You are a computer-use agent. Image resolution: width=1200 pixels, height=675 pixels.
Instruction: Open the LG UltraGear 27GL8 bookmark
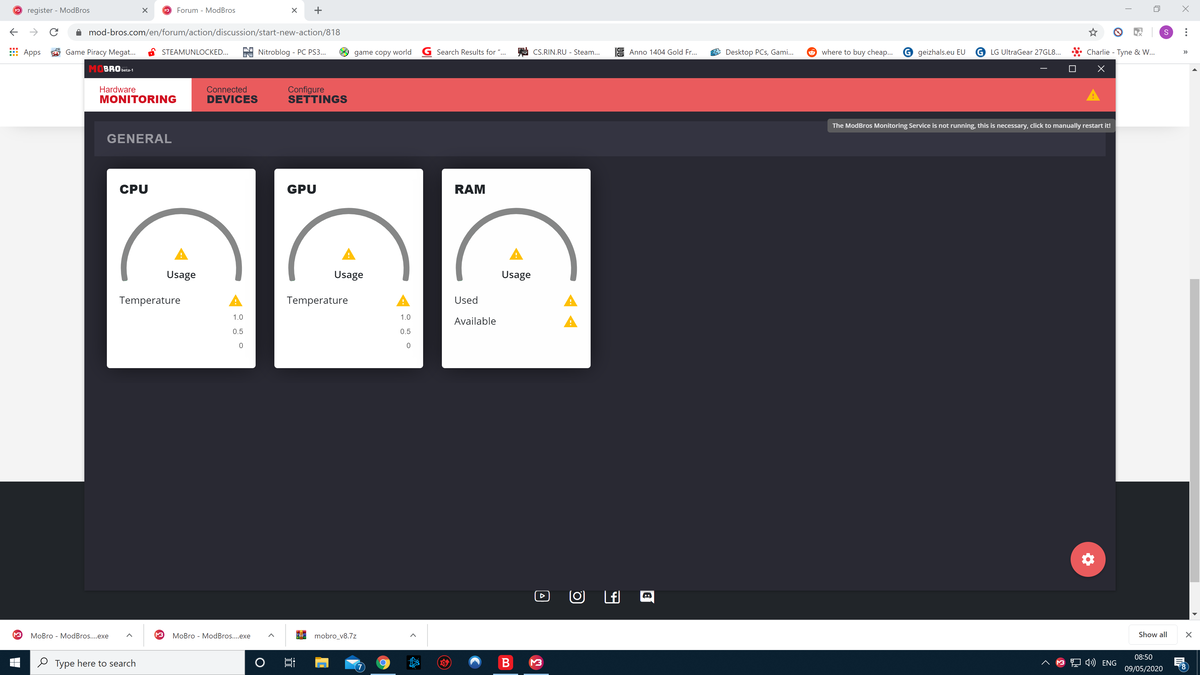pyautogui.click(x=1019, y=52)
